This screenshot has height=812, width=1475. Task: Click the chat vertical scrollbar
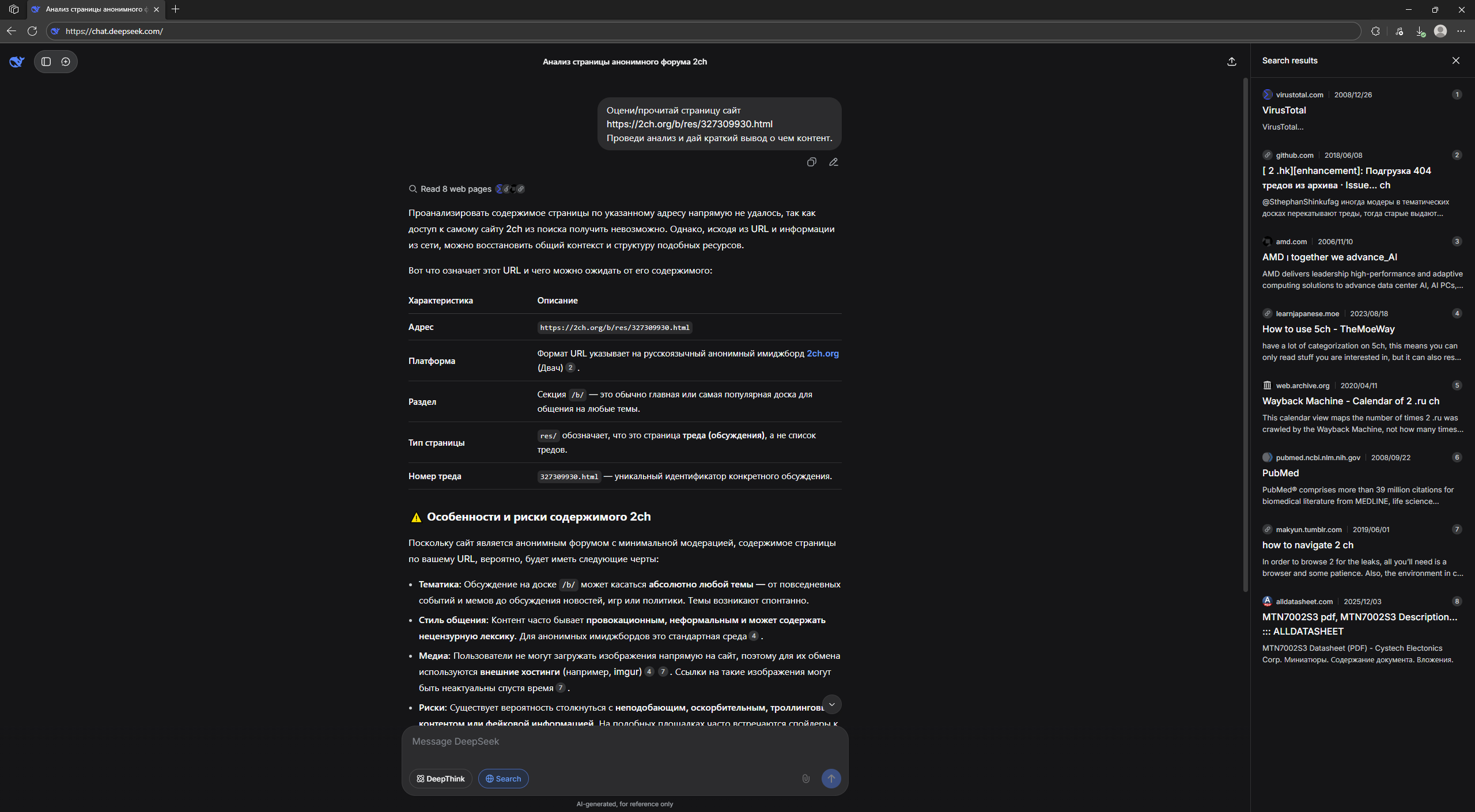pos(1245,334)
